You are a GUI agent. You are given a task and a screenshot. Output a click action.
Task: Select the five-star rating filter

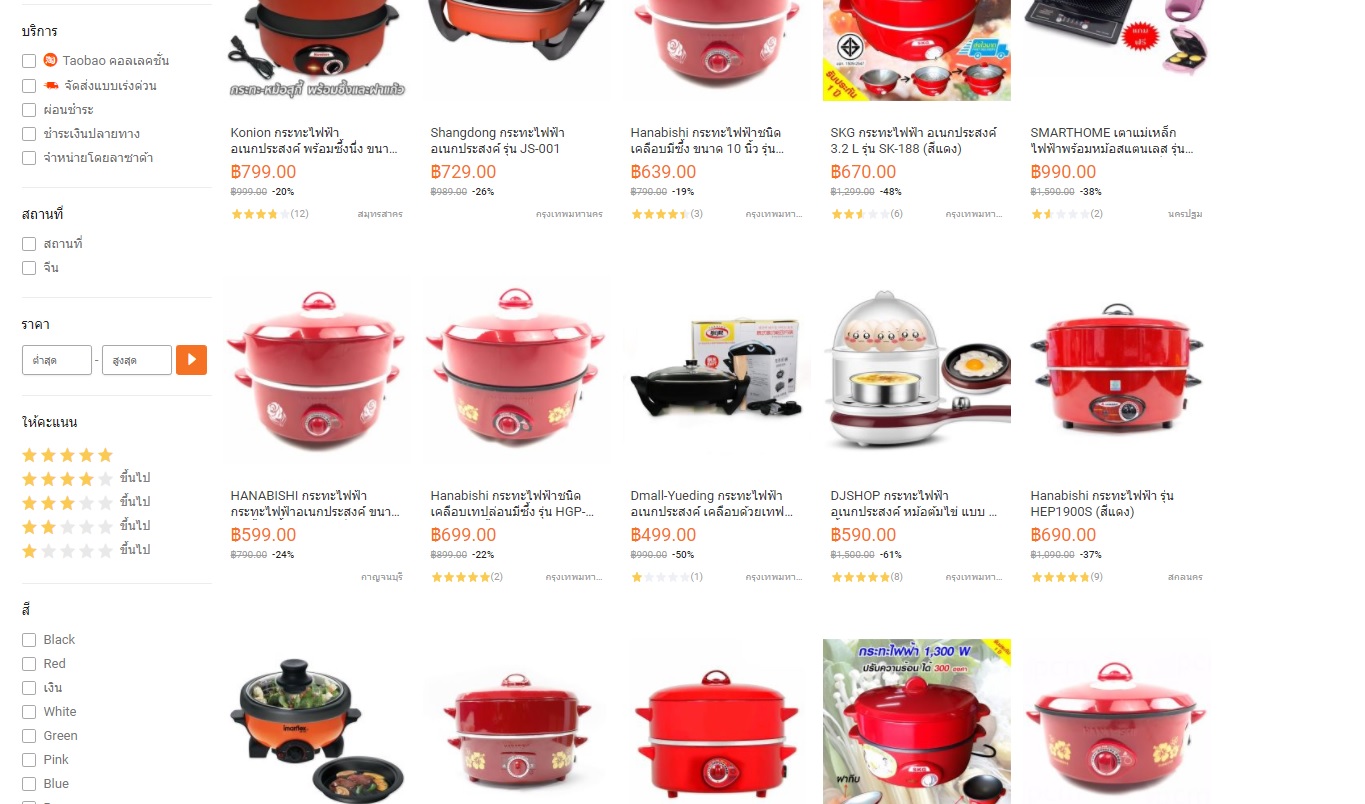click(67, 455)
